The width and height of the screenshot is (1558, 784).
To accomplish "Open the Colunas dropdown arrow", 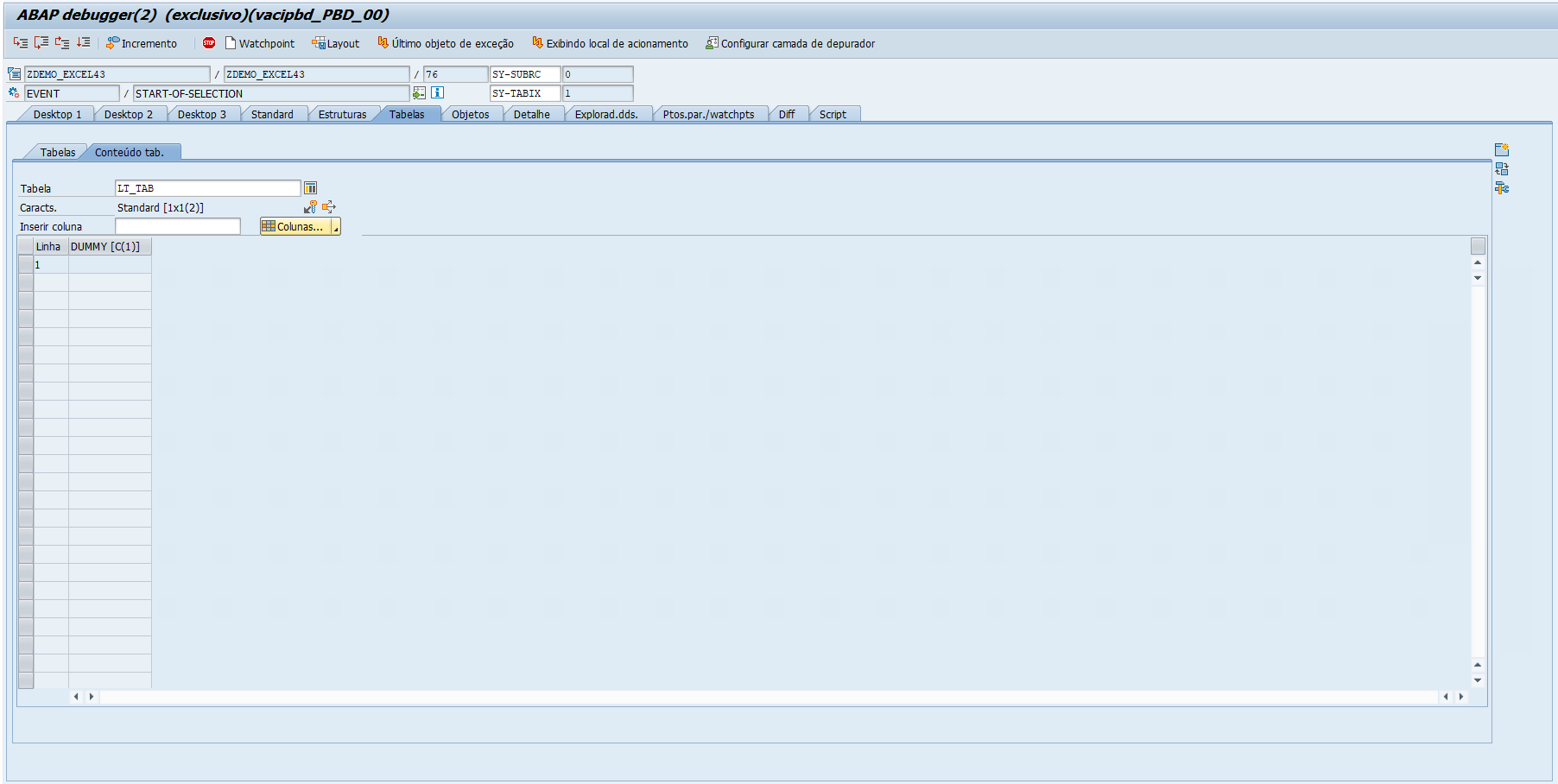I will [x=334, y=225].
